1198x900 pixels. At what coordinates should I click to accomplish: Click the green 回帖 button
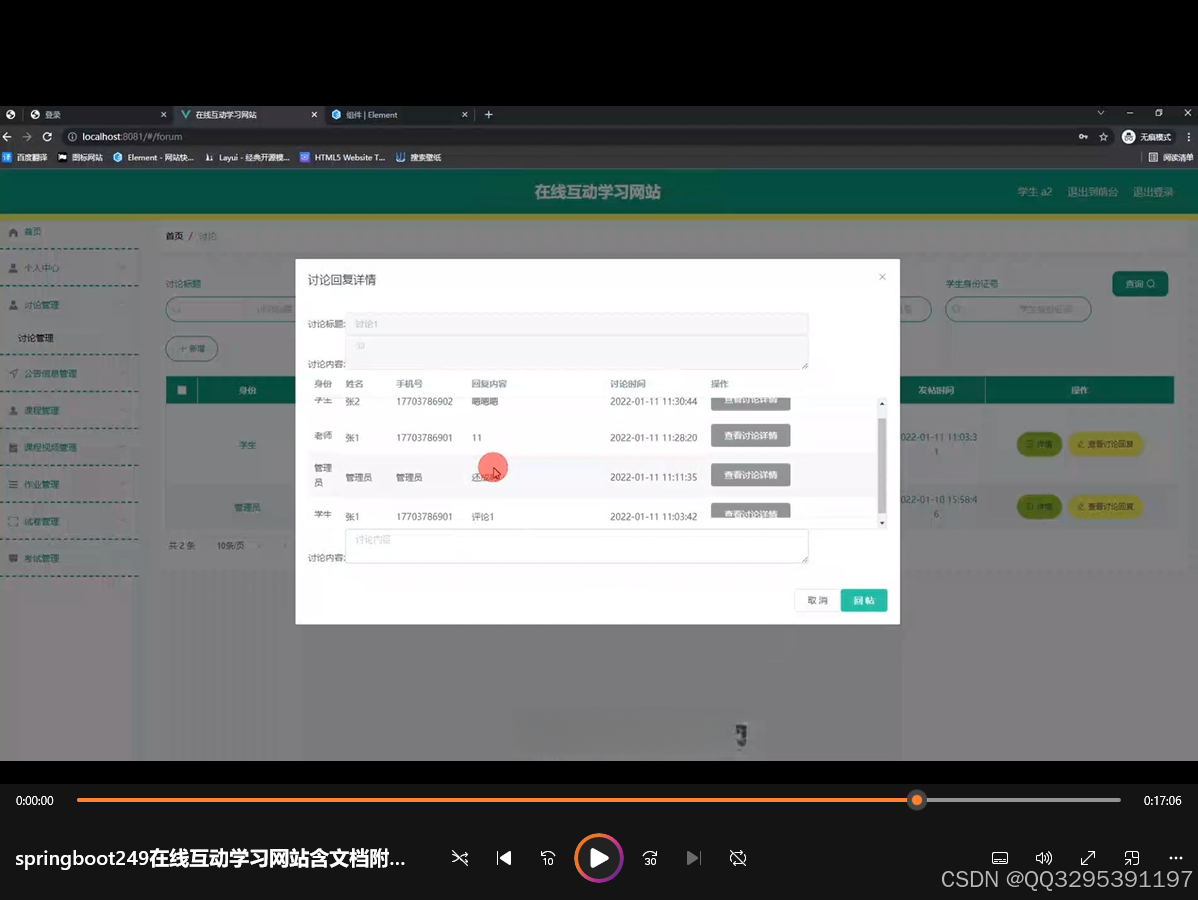point(863,600)
